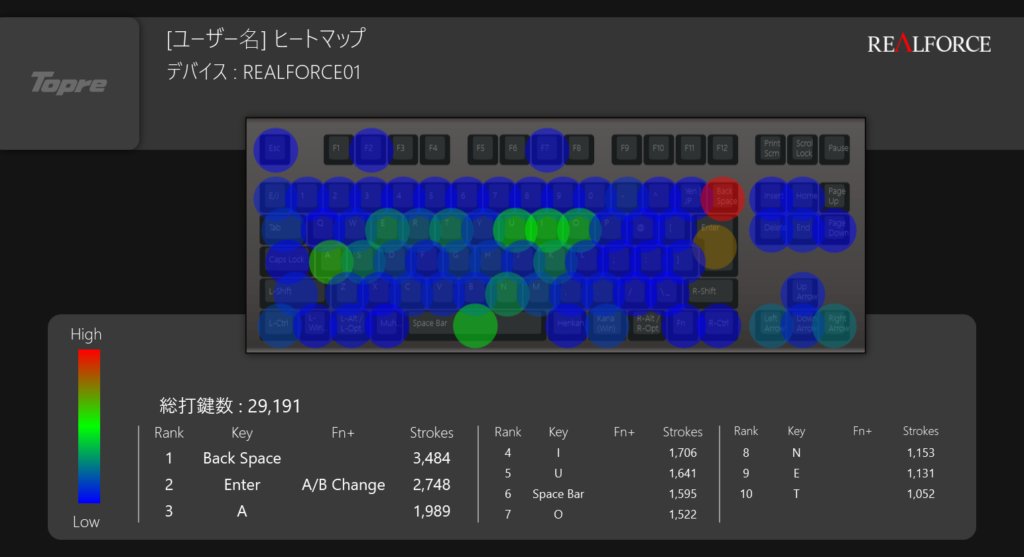Click the stroke count 2,748
The height and width of the screenshot is (557, 1024).
pos(432,485)
